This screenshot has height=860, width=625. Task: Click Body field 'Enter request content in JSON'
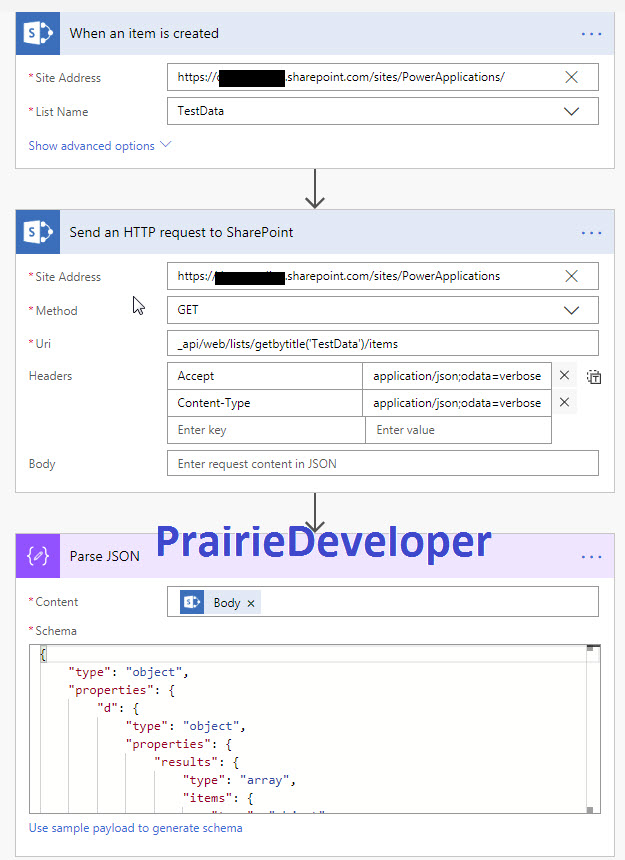383,464
